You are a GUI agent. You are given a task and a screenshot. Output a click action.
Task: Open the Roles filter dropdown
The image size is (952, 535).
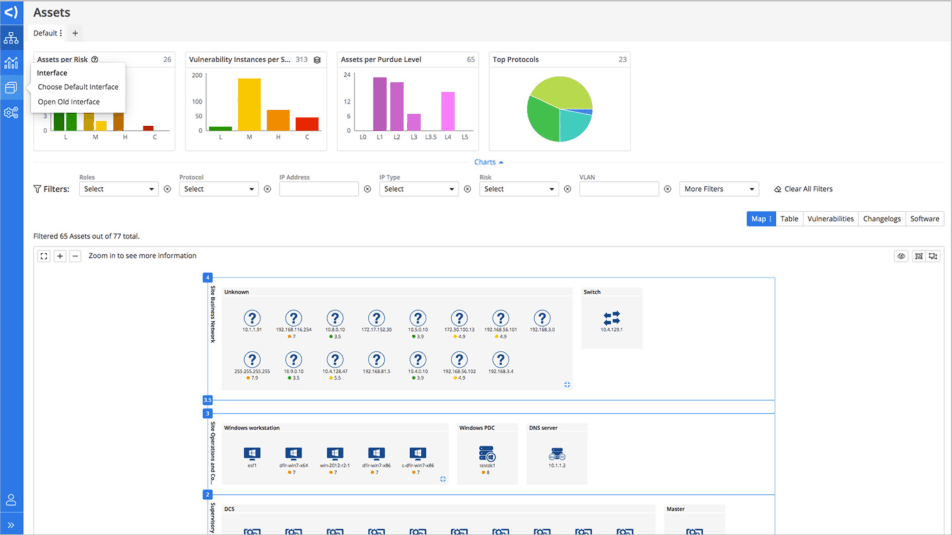[x=119, y=189]
